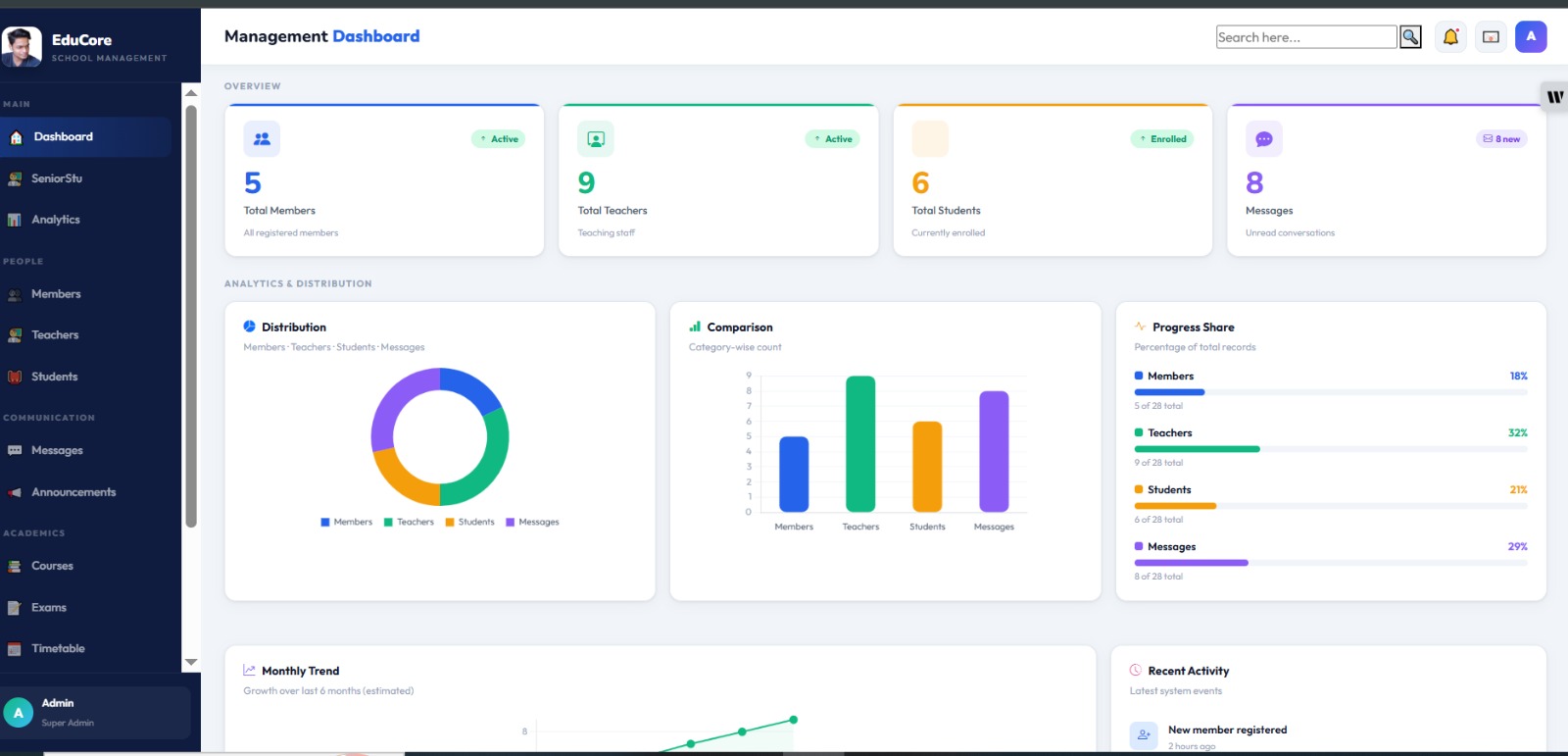
Task: Click the Messages chat bubble icon
Action: (1264, 139)
